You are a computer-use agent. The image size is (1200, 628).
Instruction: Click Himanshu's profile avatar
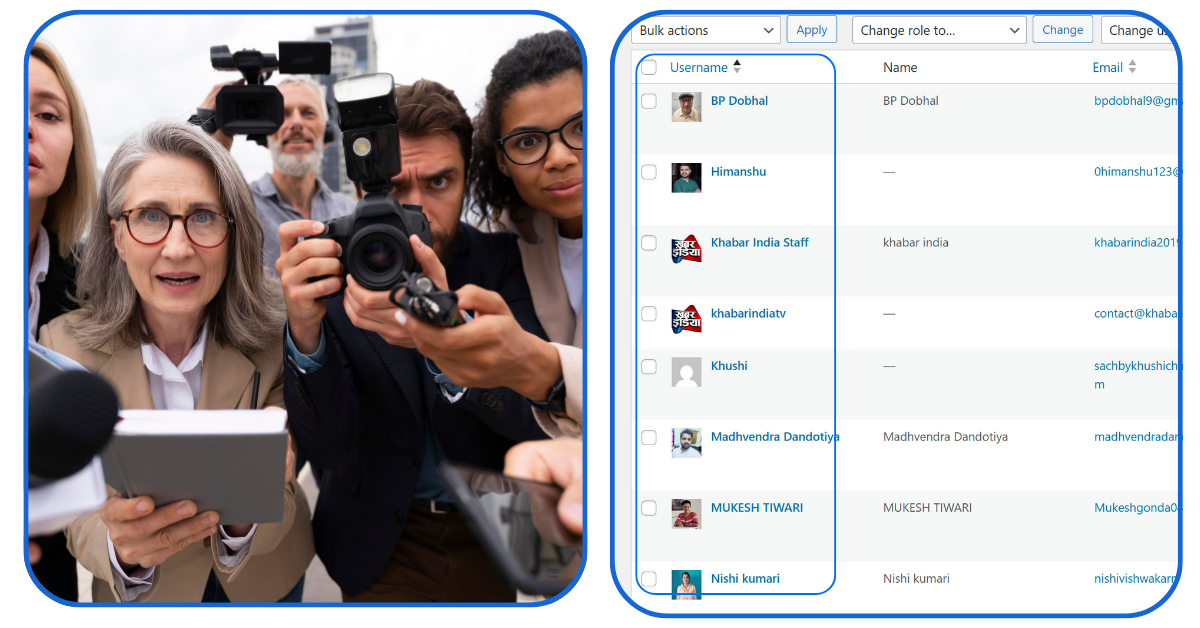tap(686, 178)
